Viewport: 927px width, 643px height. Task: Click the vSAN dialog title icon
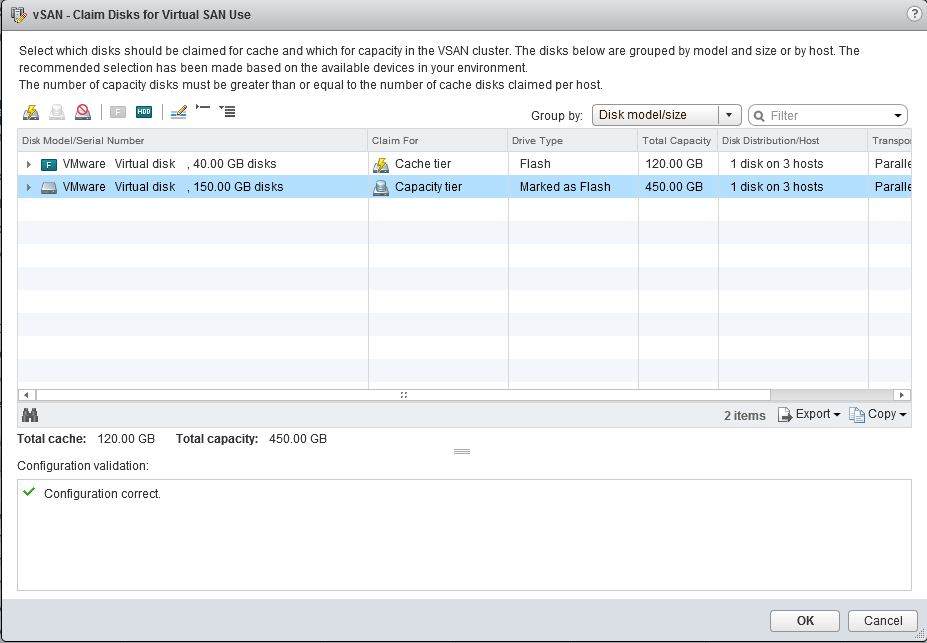[19, 14]
